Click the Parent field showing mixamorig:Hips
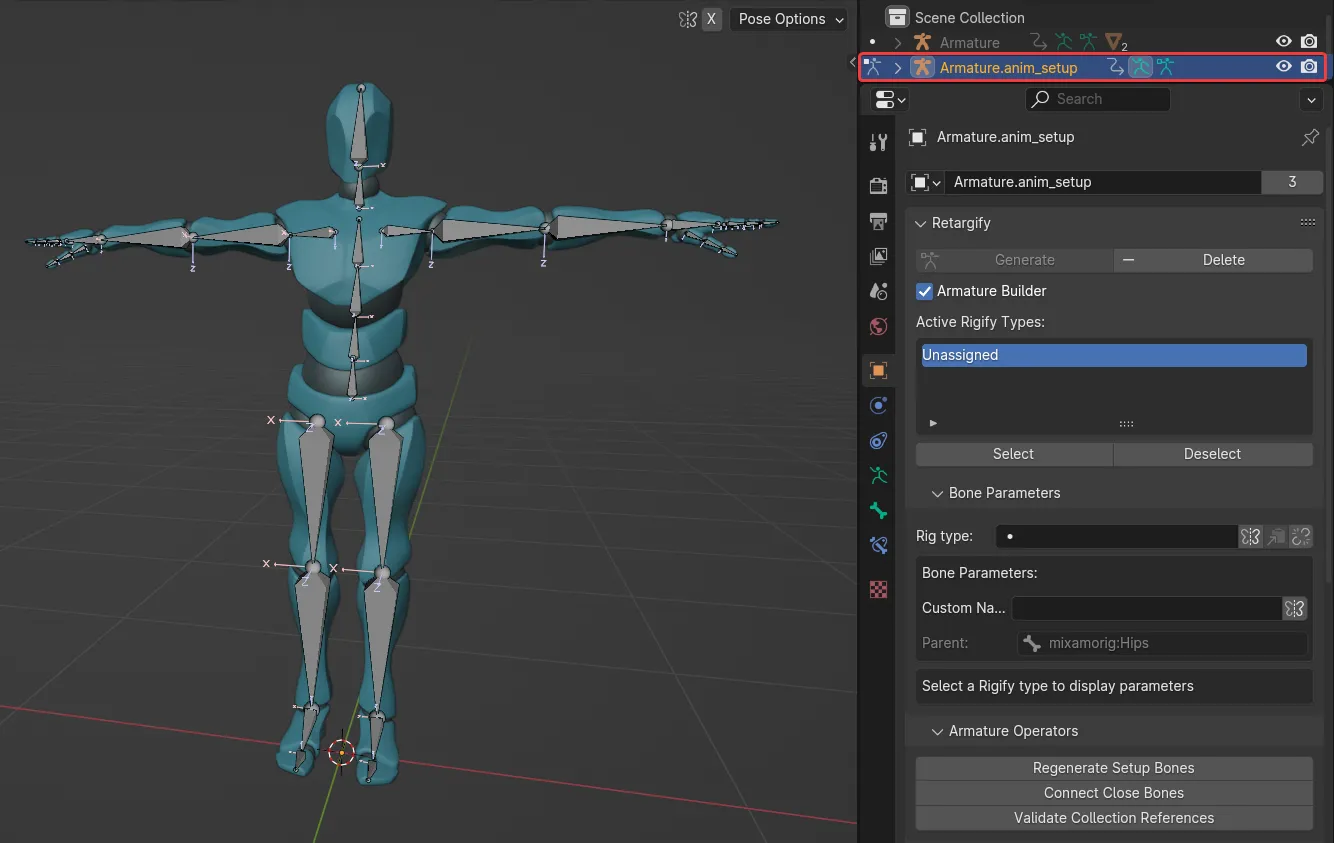This screenshot has width=1334, height=843. pyautogui.click(x=1162, y=643)
